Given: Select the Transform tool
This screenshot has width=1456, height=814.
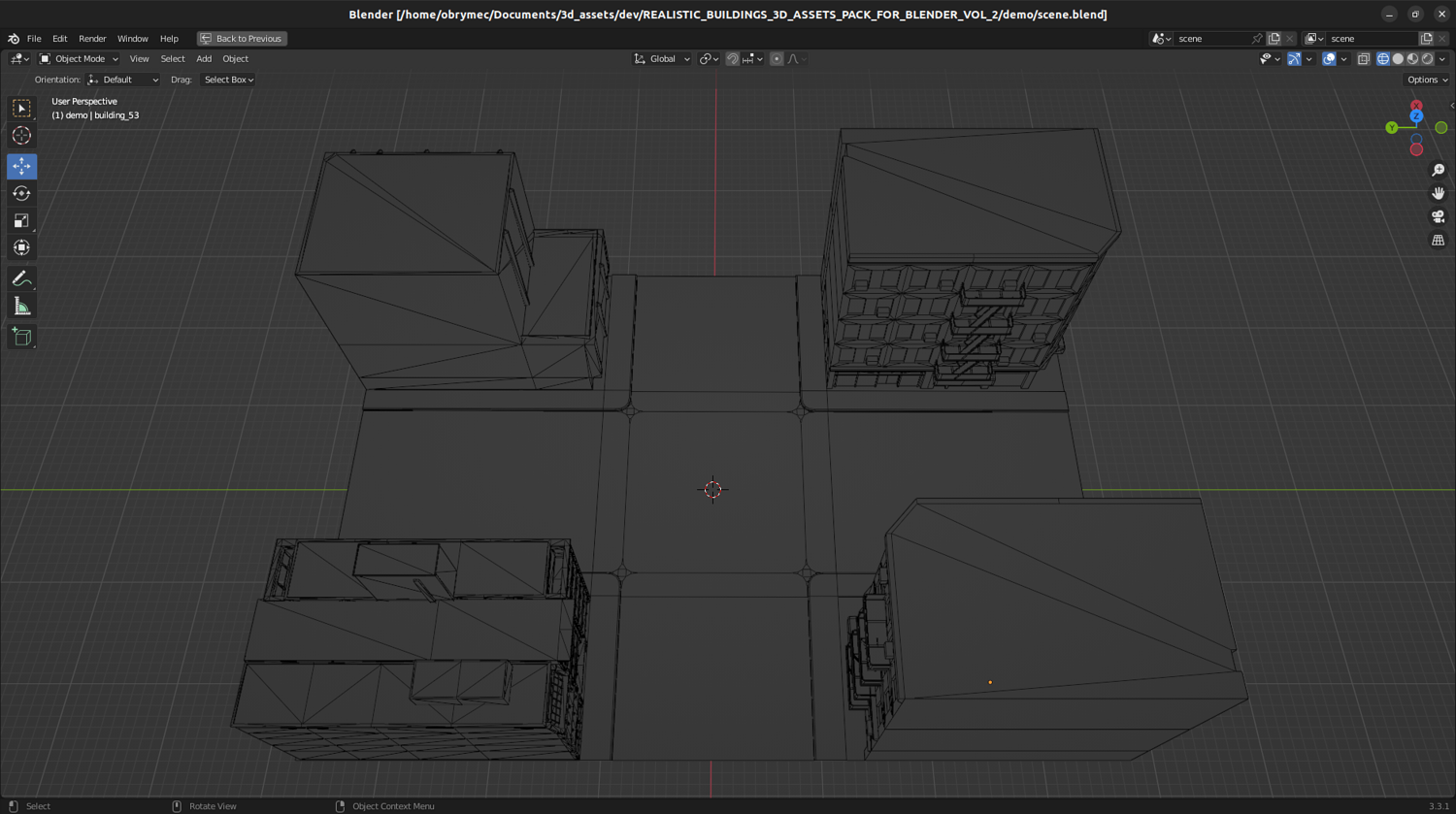Looking at the screenshot, I should click(21, 247).
